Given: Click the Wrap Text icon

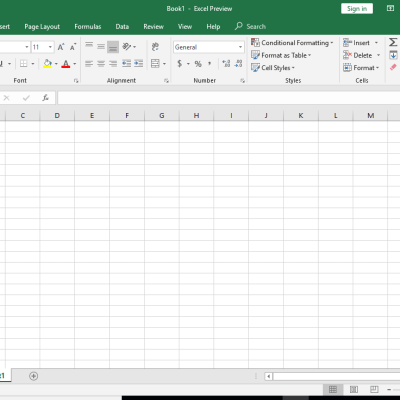Looking at the screenshot, I should point(155,47).
